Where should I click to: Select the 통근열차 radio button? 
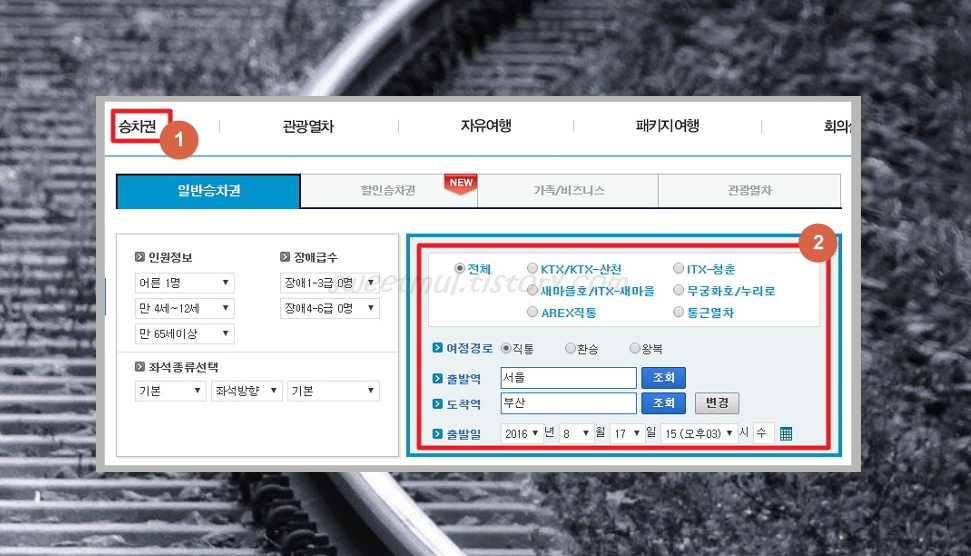[x=678, y=311]
